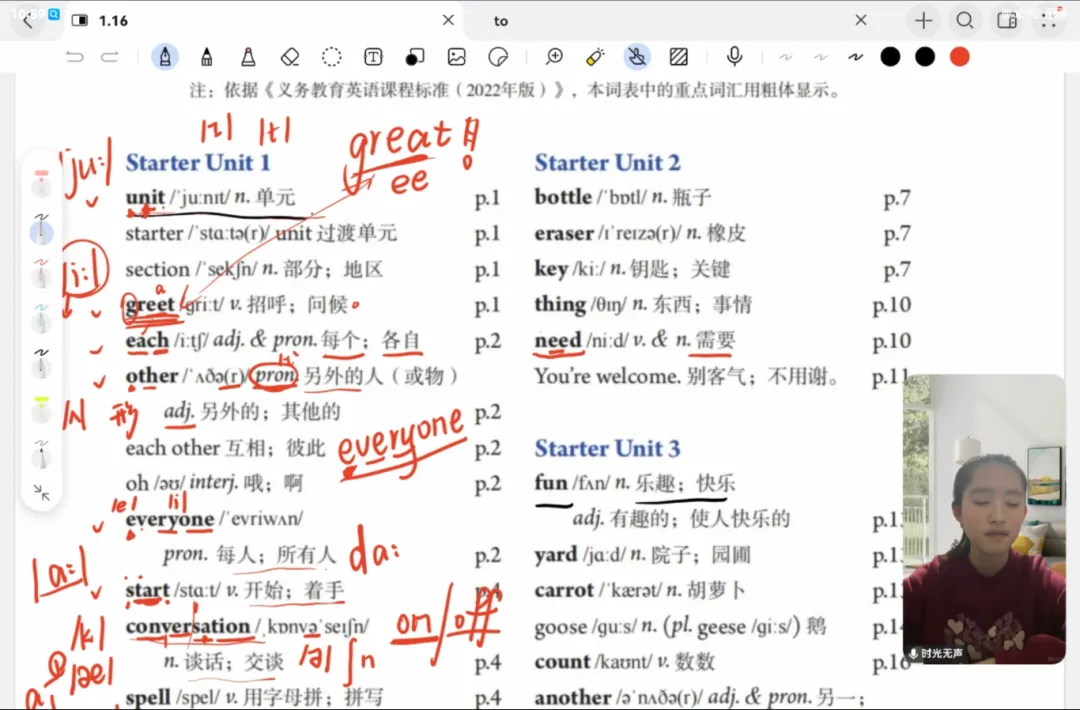Pick the Text box tool
This screenshot has height=710, width=1080.
(x=373, y=57)
